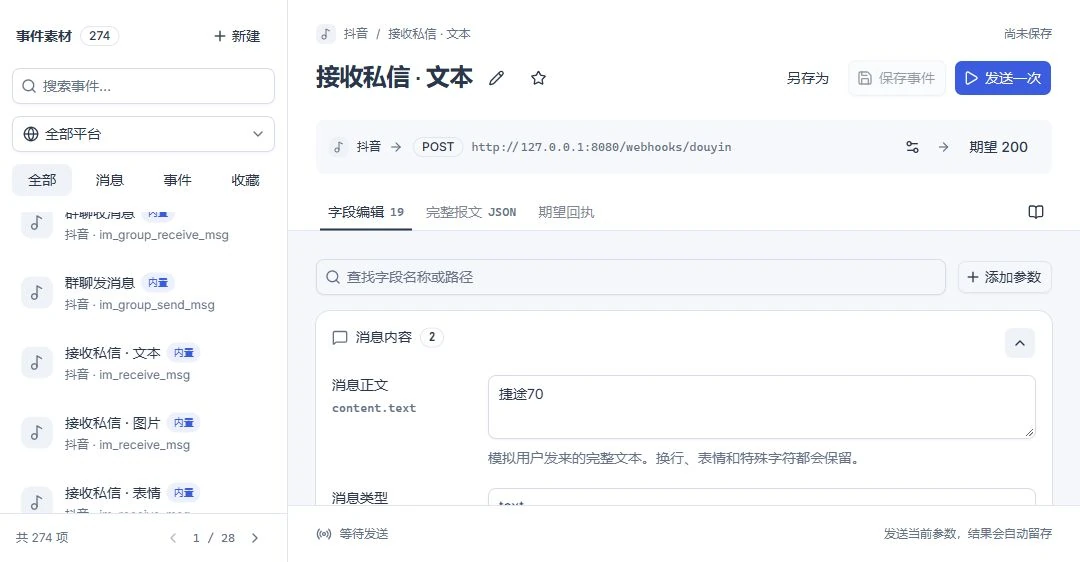Viewport: 1080px width, 562px height.
Task: Open the 全部平台 platform dropdown
Action: coord(143,134)
